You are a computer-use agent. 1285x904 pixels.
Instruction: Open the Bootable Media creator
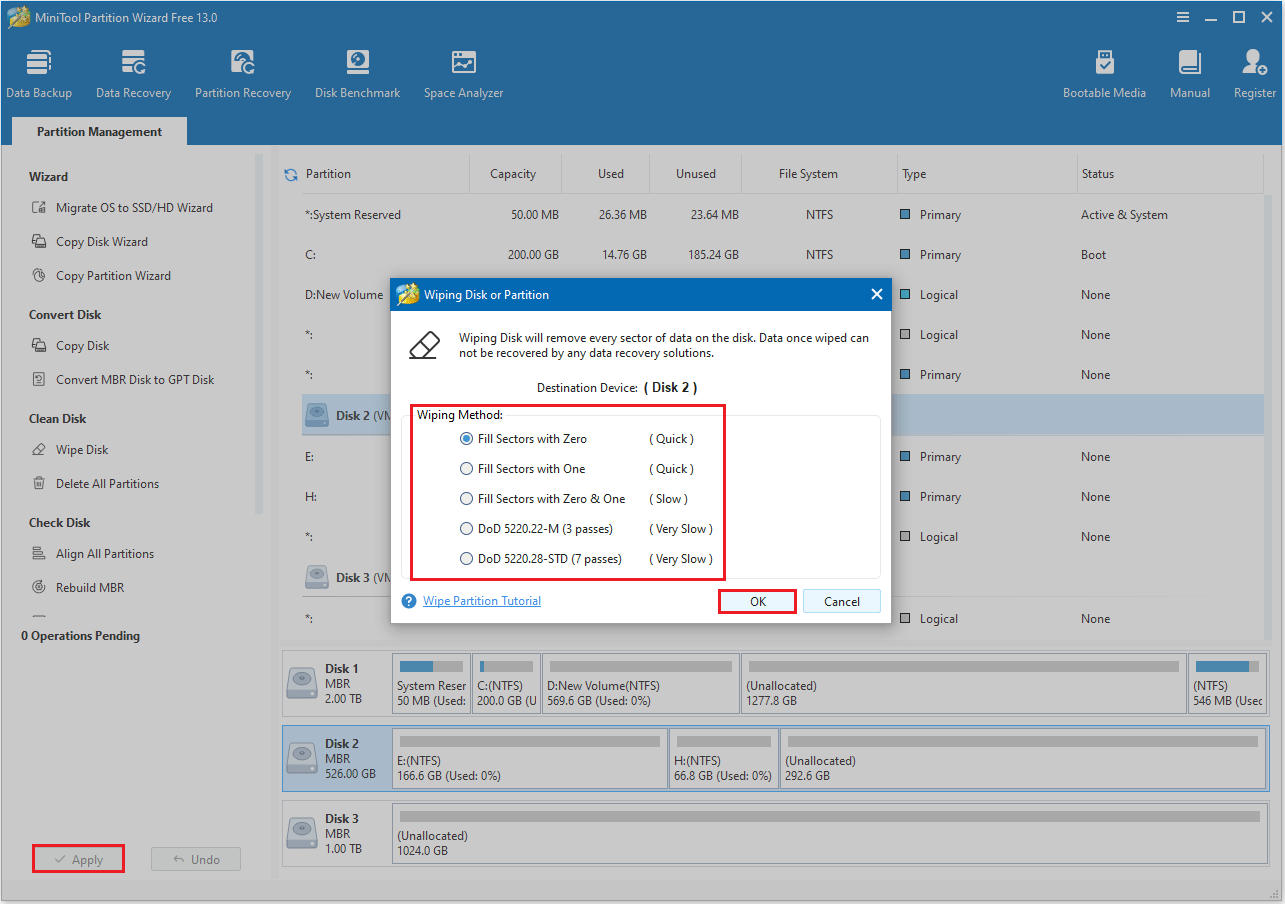click(x=1104, y=72)
